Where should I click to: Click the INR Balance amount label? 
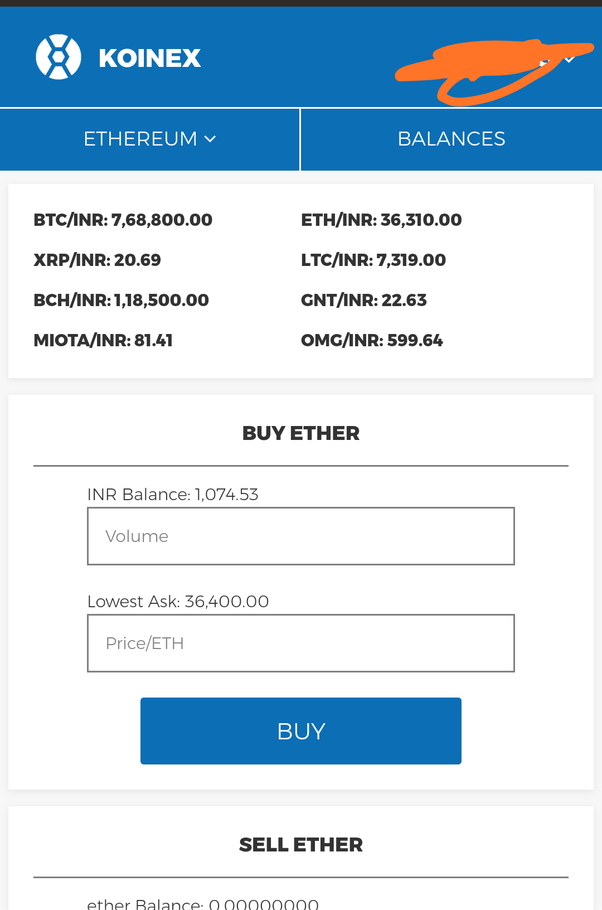click(x=173, y=494)
